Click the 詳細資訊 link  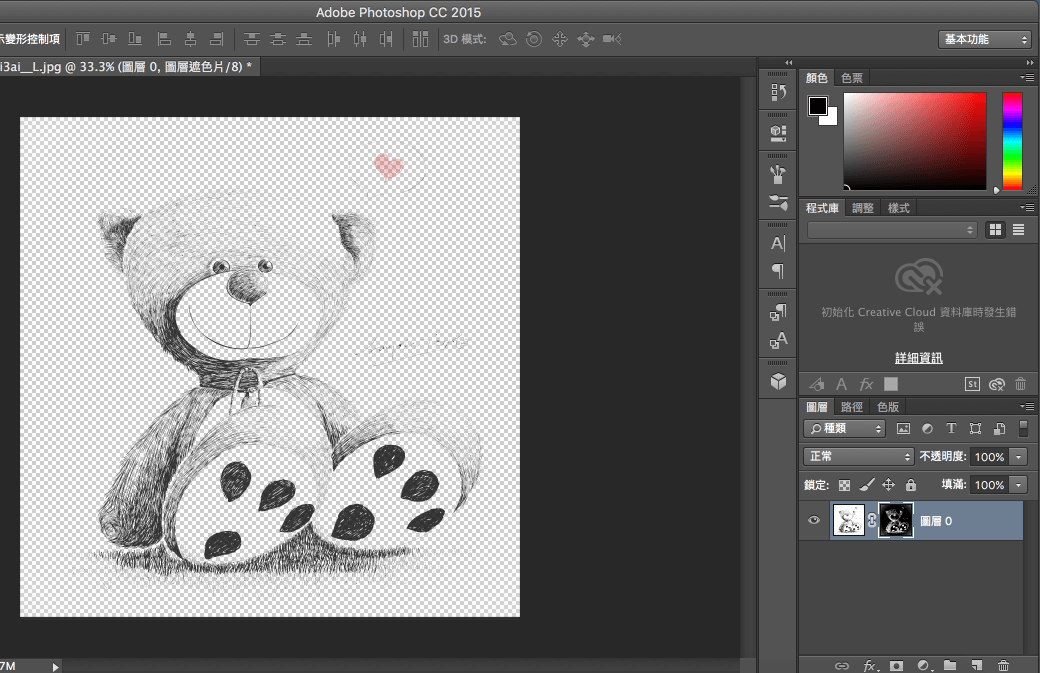click(x=918, y=358)
